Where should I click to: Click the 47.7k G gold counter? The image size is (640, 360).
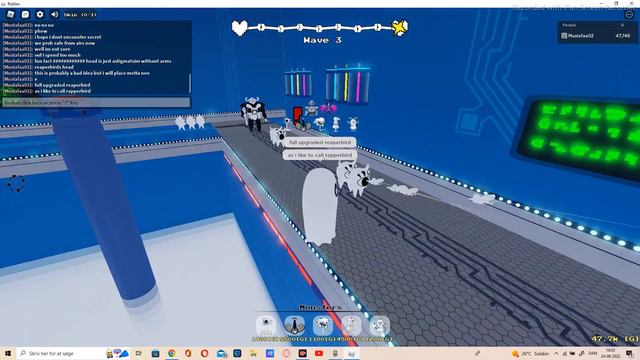point(615,339)
